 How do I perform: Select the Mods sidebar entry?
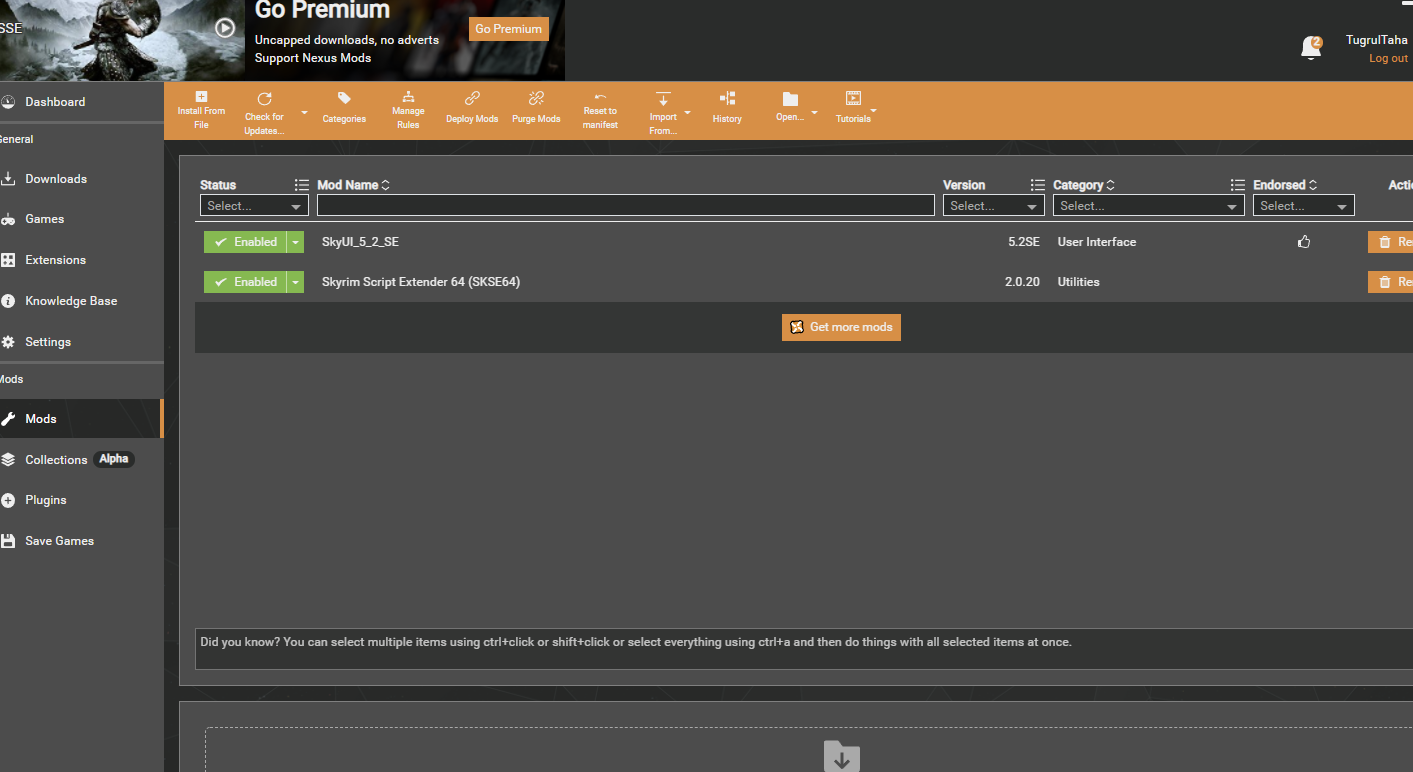tap(80, 419)
